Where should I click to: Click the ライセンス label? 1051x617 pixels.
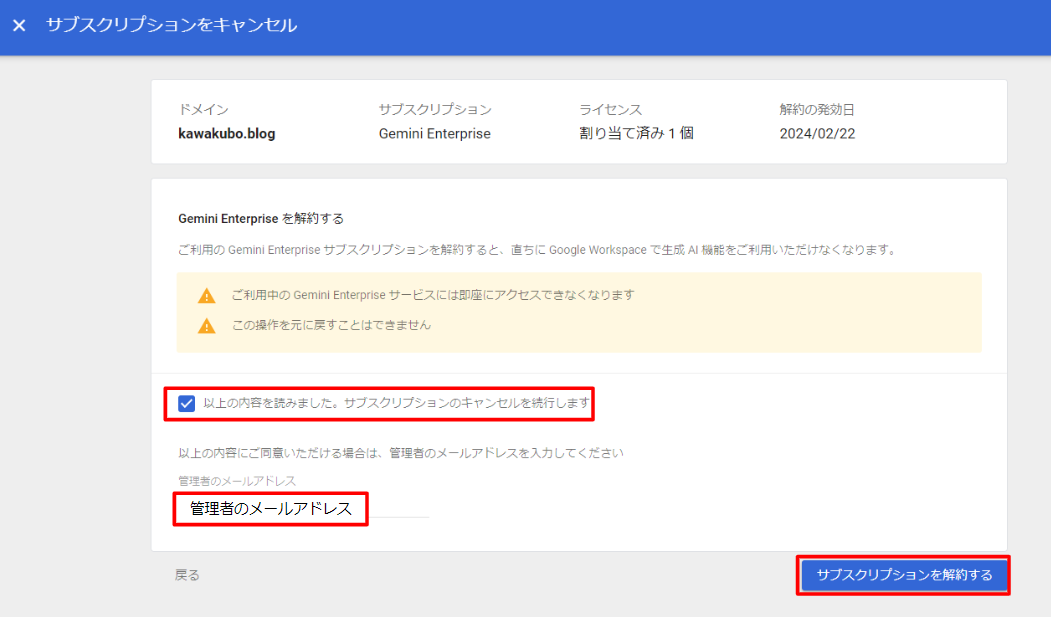click(x=610, y=109)
